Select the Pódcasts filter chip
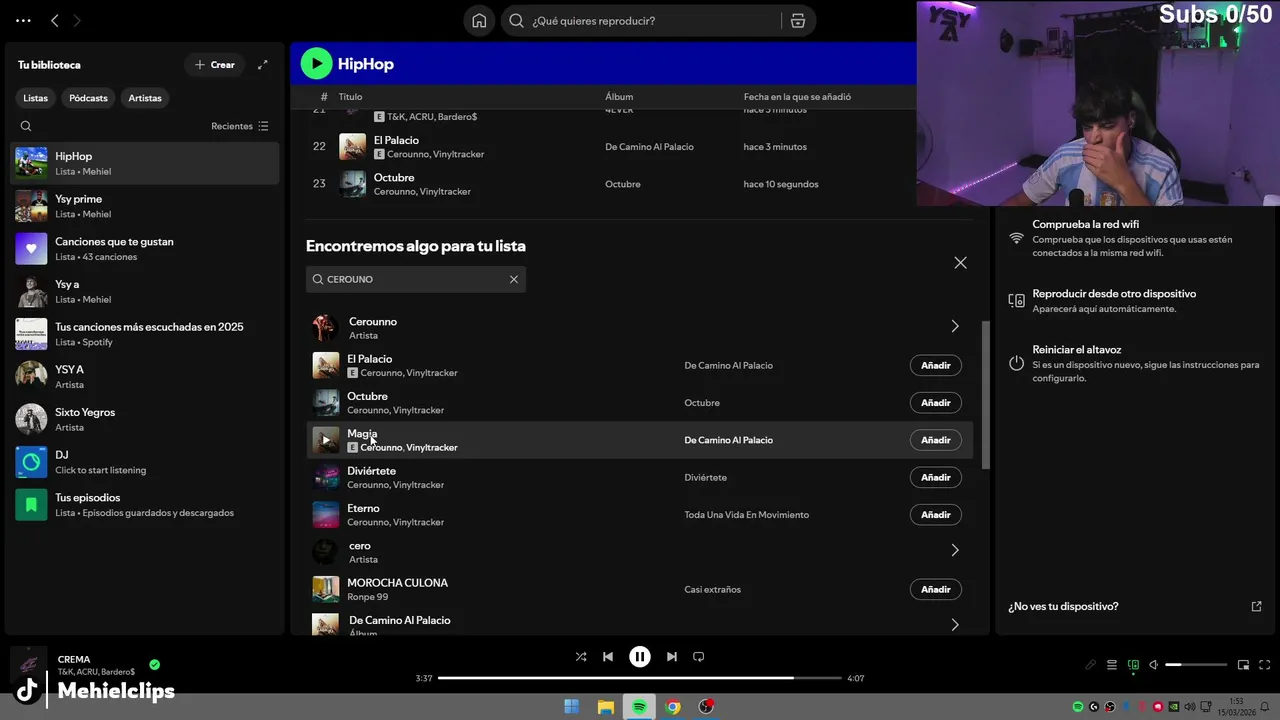1280x720 pixels. (x=88, y=98)
